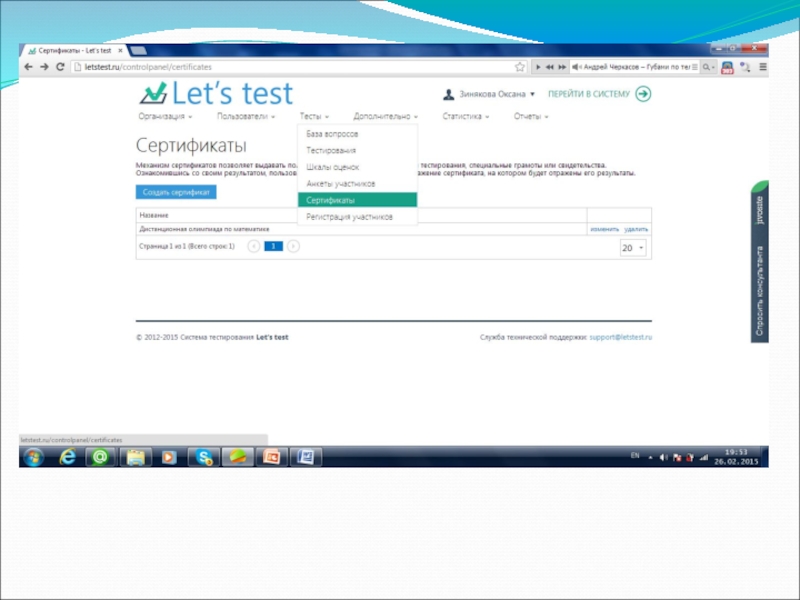Click the EN language indicator
This screenshot has width=800, height=600.
coord(635,456)
